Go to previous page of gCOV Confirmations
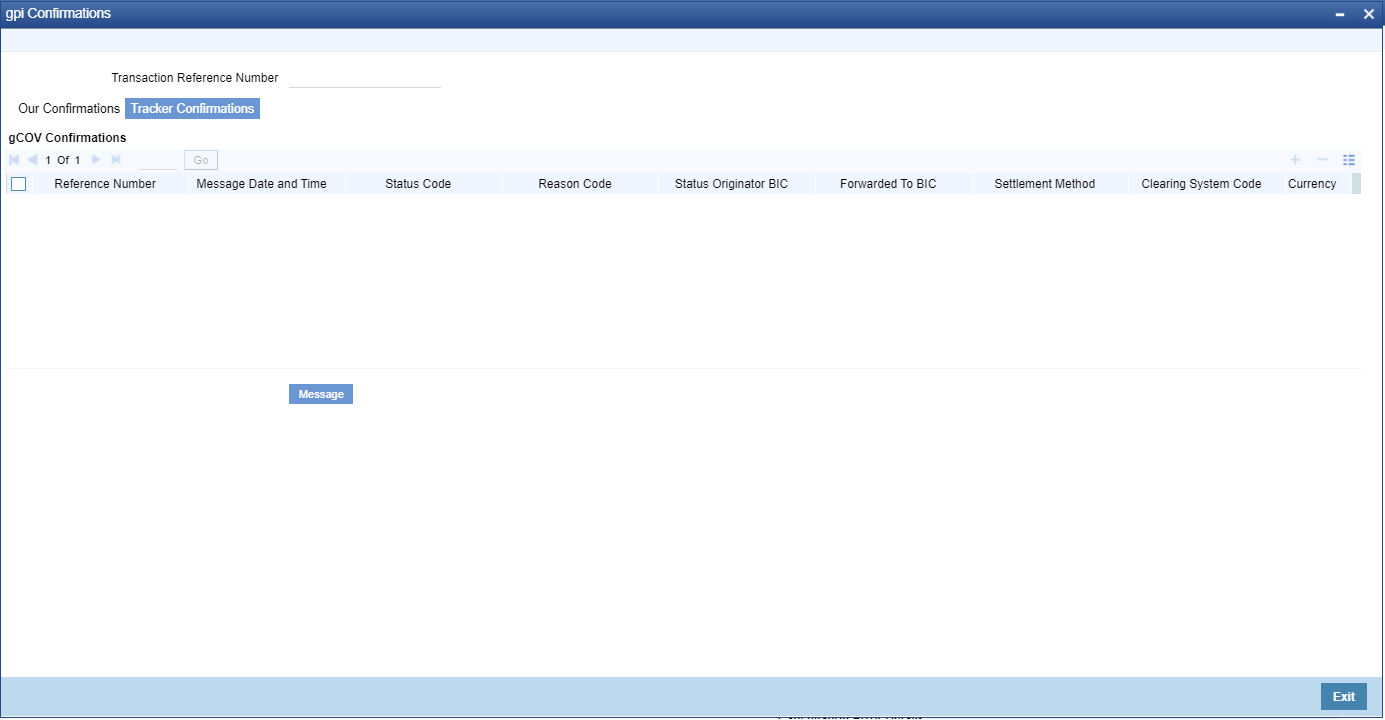The image size is (1385, 720). [x=32, y=160]
